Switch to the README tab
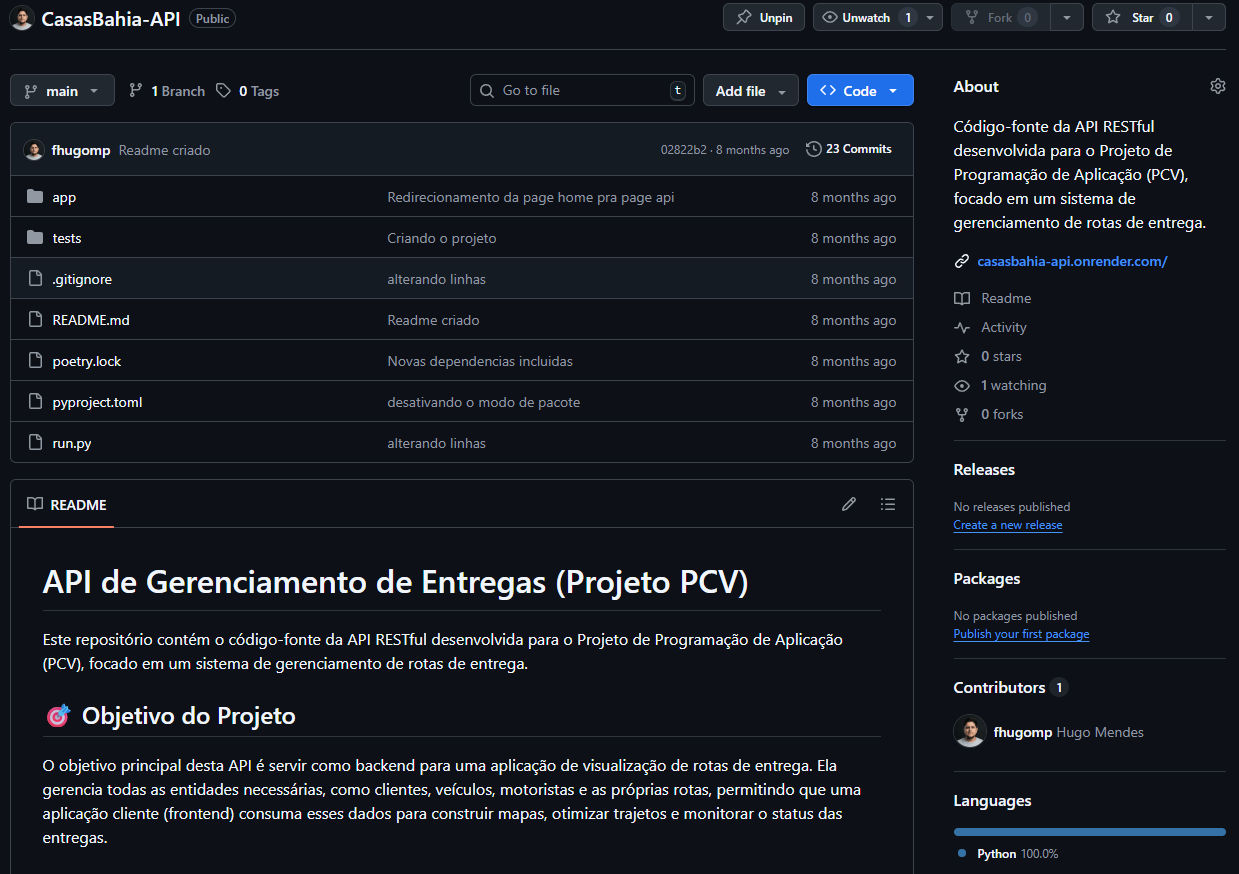The width and height of the screenshot is (1239, 874). (66, 504)
